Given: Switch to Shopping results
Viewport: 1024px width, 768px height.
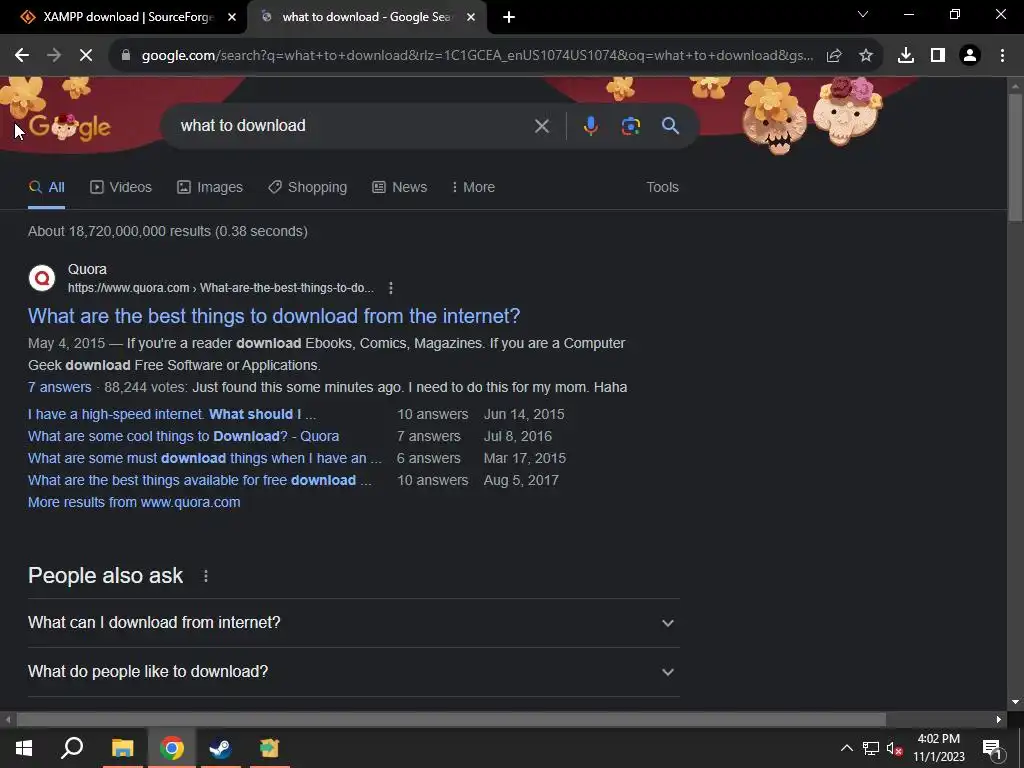Looking at the screenshot, I should 308,187.
